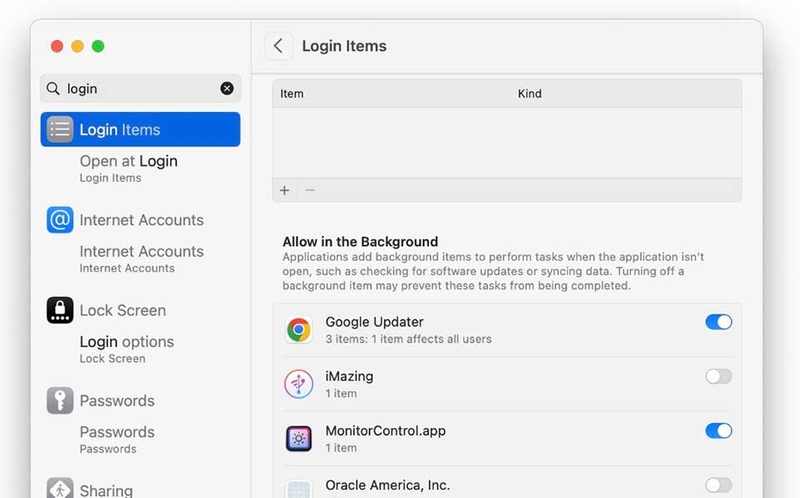Open Passwords sidebar heading
The image size is (800, 498).
pos(117,401)
